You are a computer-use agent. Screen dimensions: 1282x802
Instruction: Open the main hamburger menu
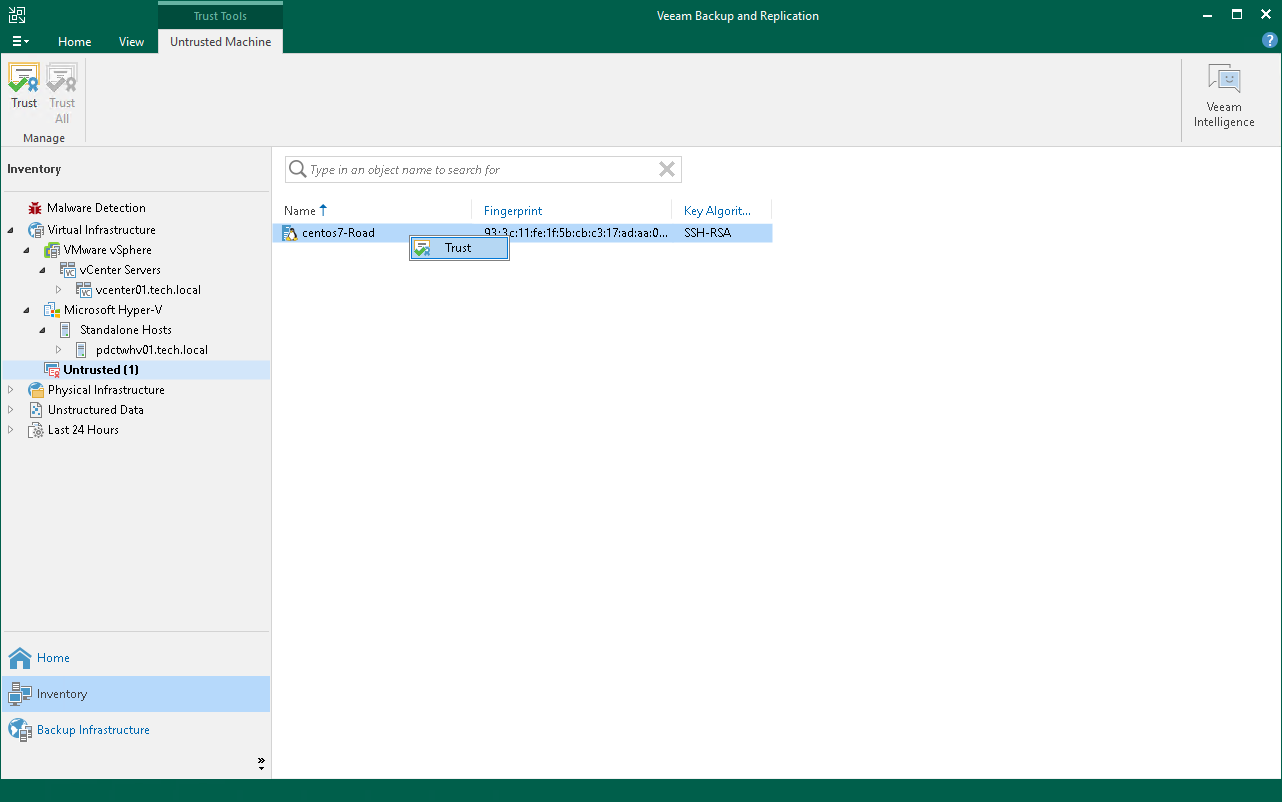(x=20, y=42)
